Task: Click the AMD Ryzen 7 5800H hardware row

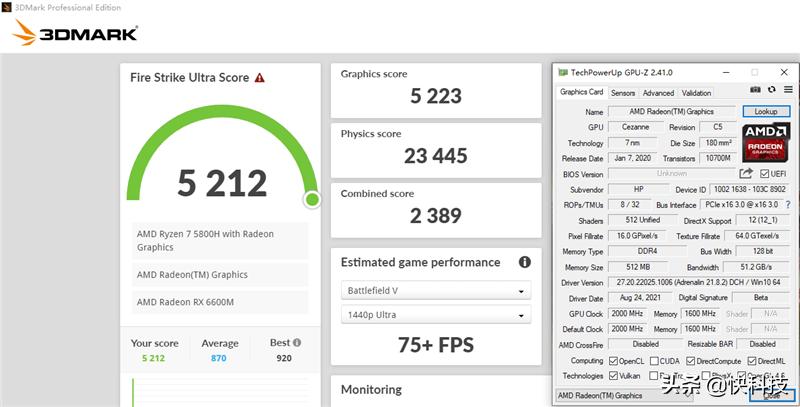Action: (220, 240)
